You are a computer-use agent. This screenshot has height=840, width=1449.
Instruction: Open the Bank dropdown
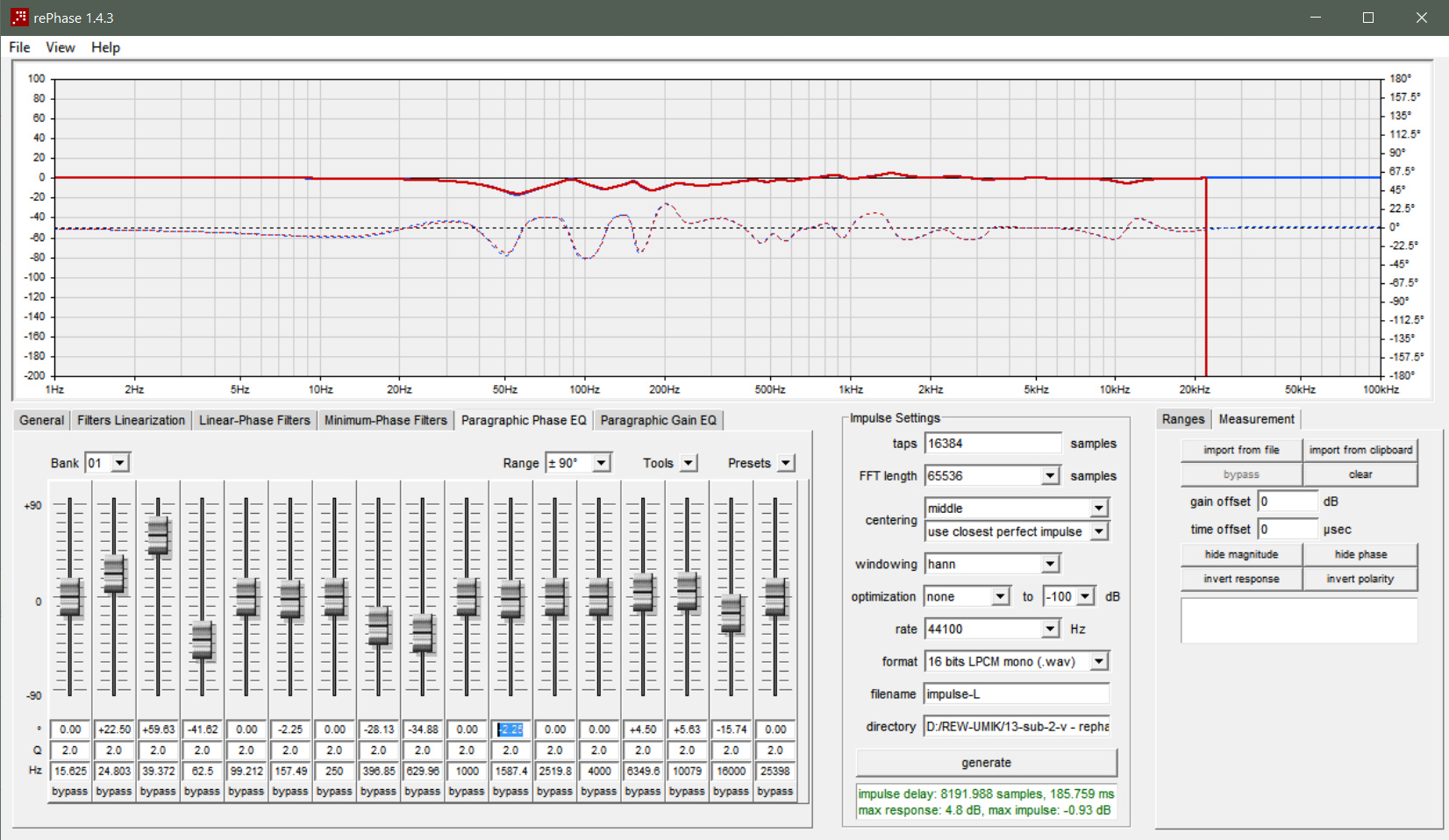tap(120, 463)
